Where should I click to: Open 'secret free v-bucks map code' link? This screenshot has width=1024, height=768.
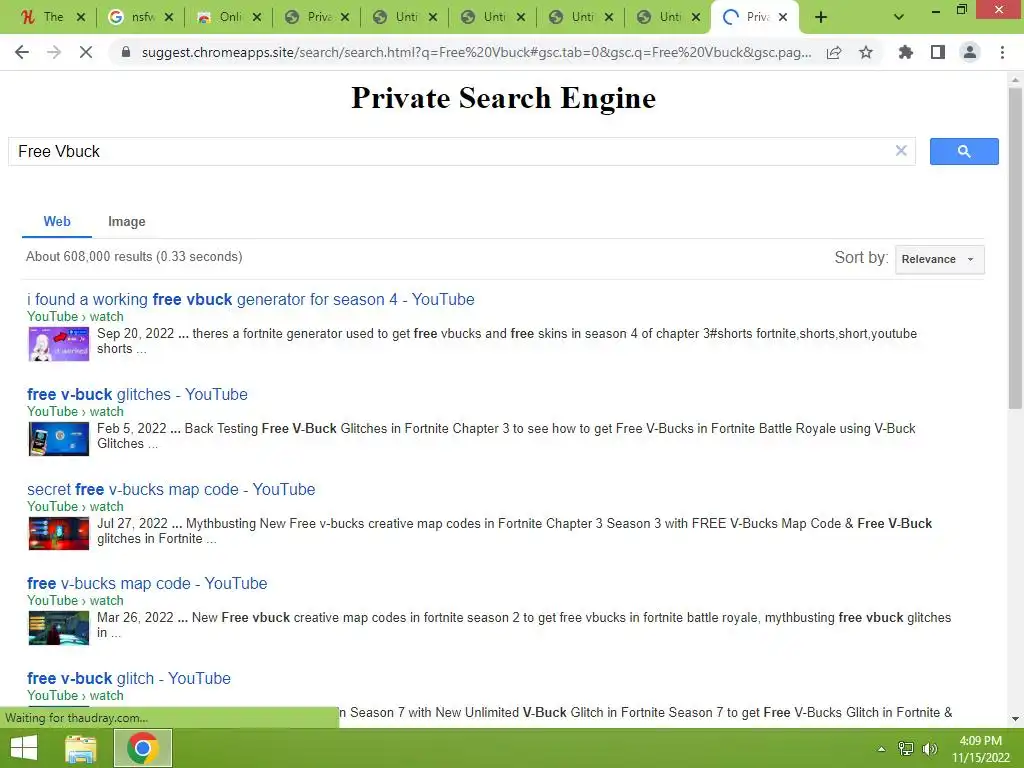click(171, 489)
